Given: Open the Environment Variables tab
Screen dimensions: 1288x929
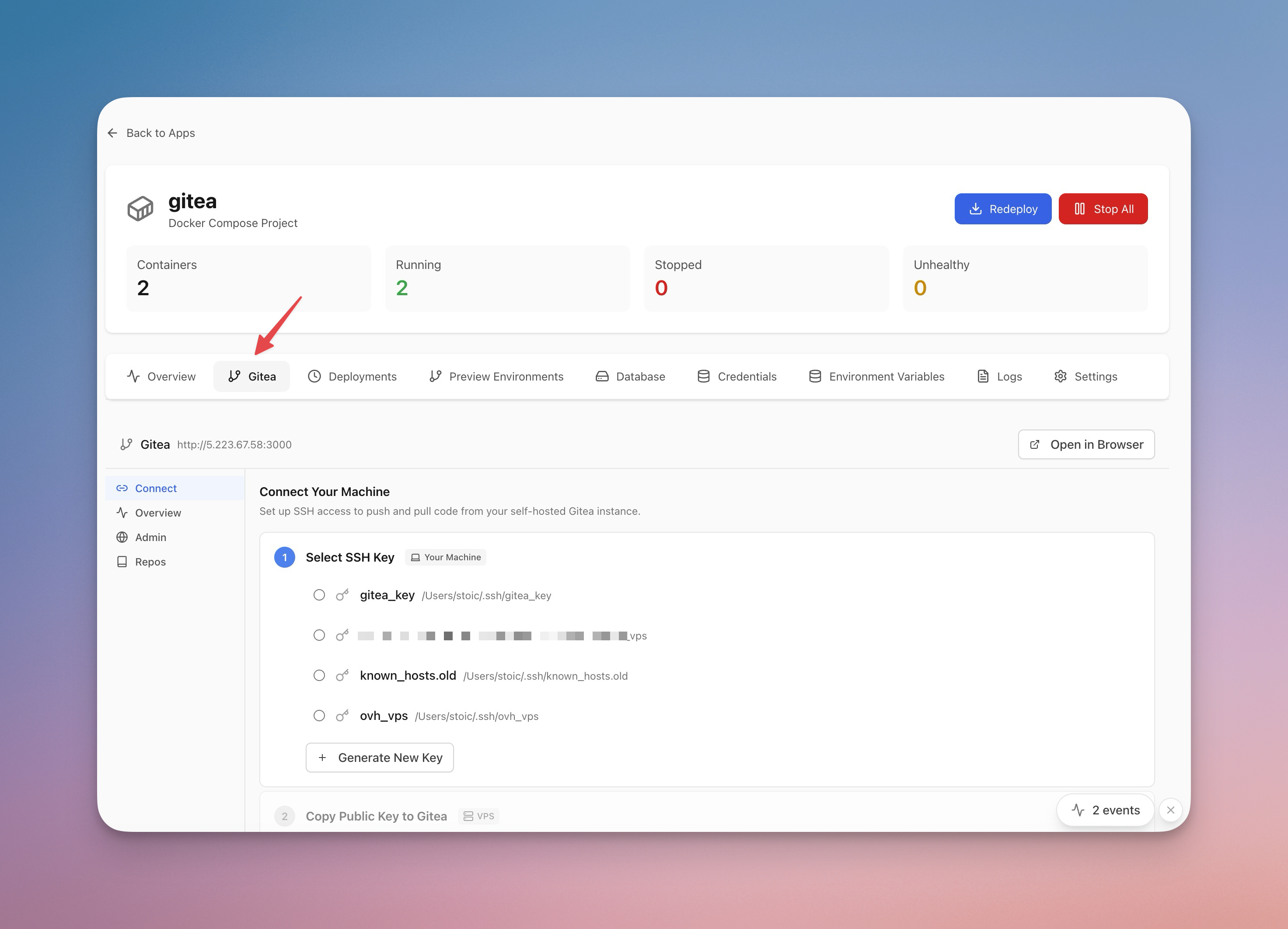Looking at the screenshot, I should tap(876, 377).
